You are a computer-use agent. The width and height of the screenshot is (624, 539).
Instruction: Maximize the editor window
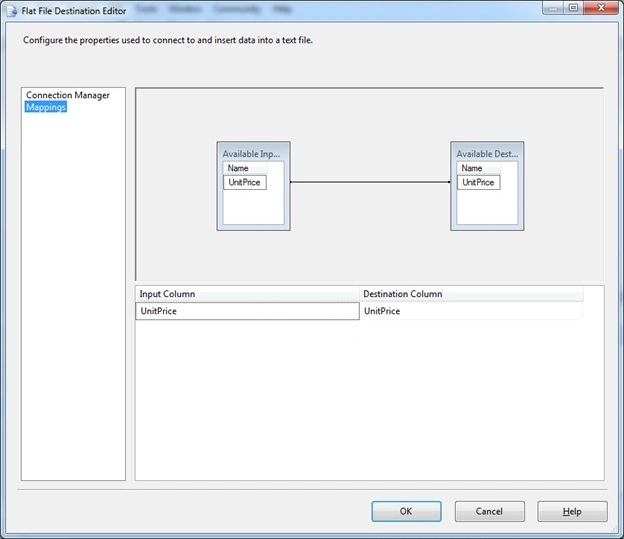[x=573, y=8]
